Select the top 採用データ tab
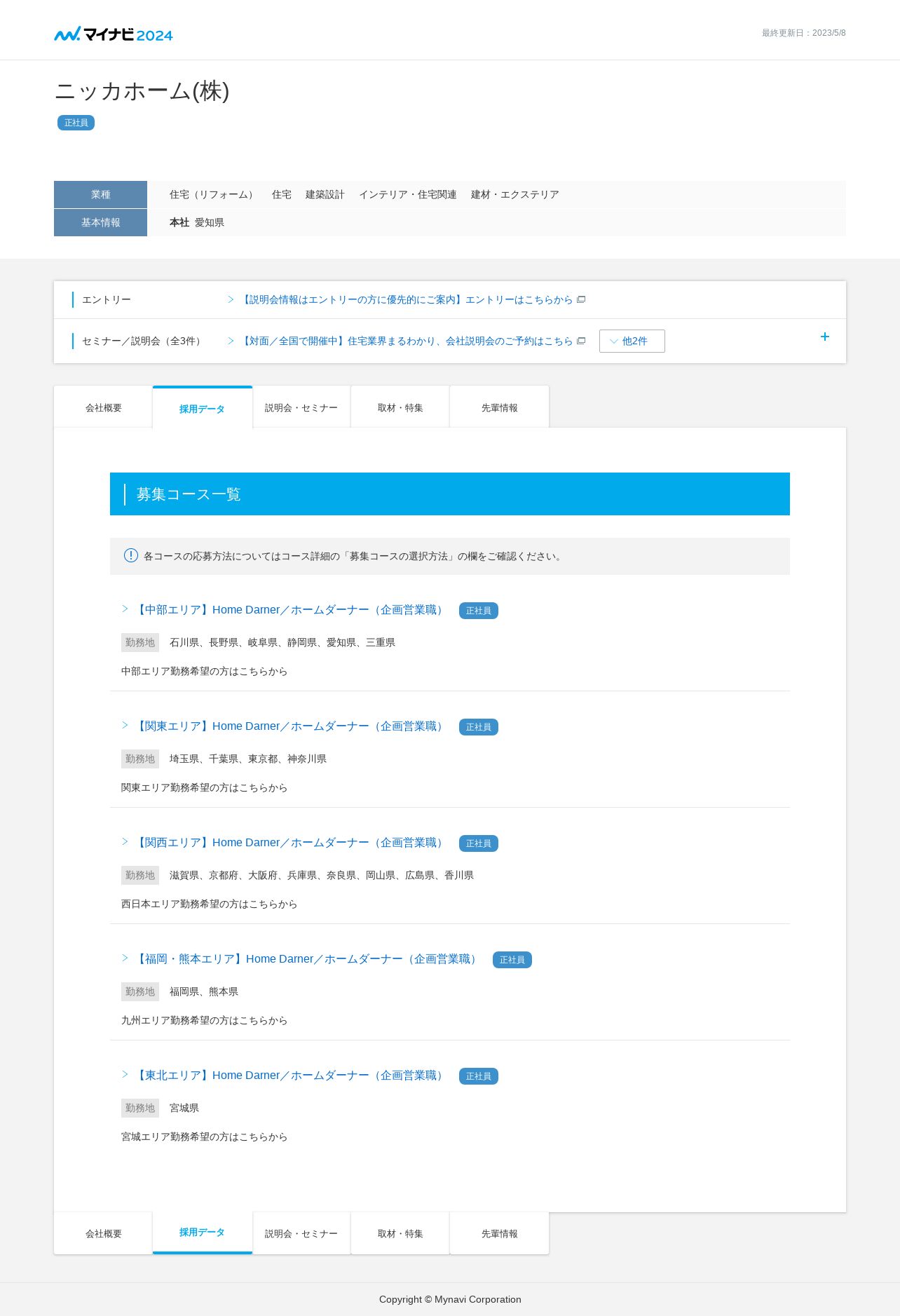Image resolution: width=900 pixels, height=1316 pixels. click(202, 407)
